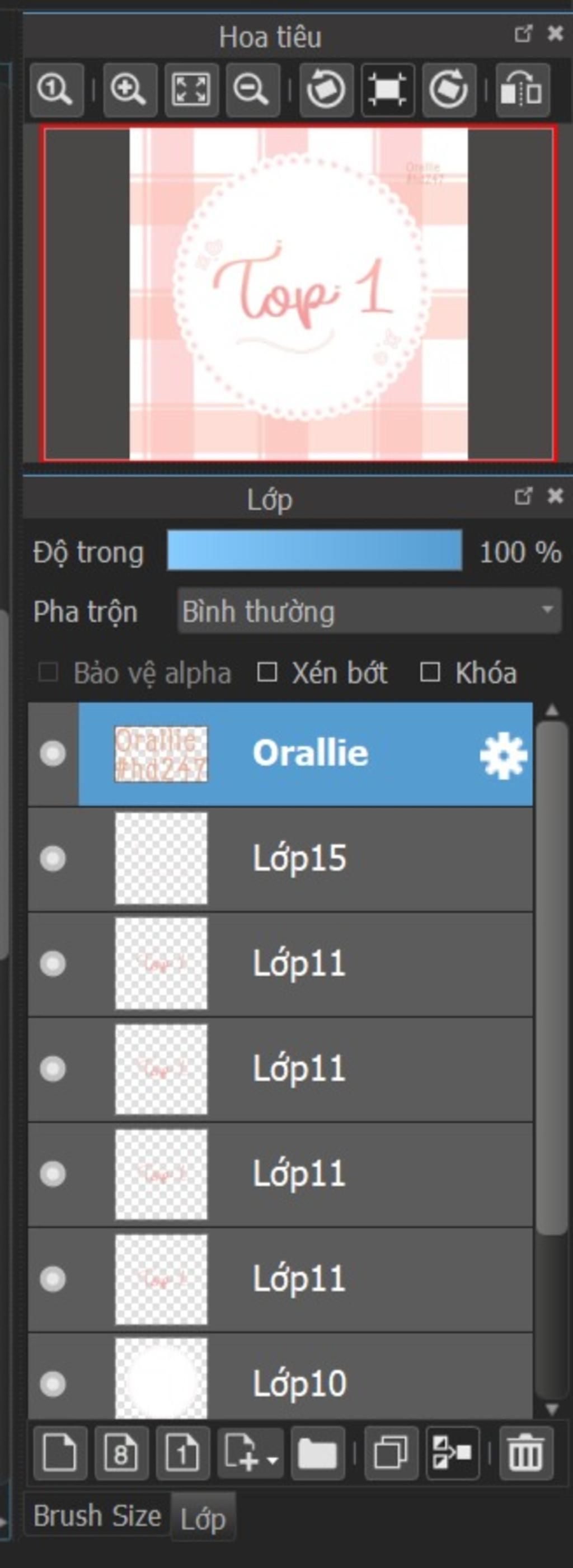
Task: Fit canvas to navigator window
Action: pos(191,90)
